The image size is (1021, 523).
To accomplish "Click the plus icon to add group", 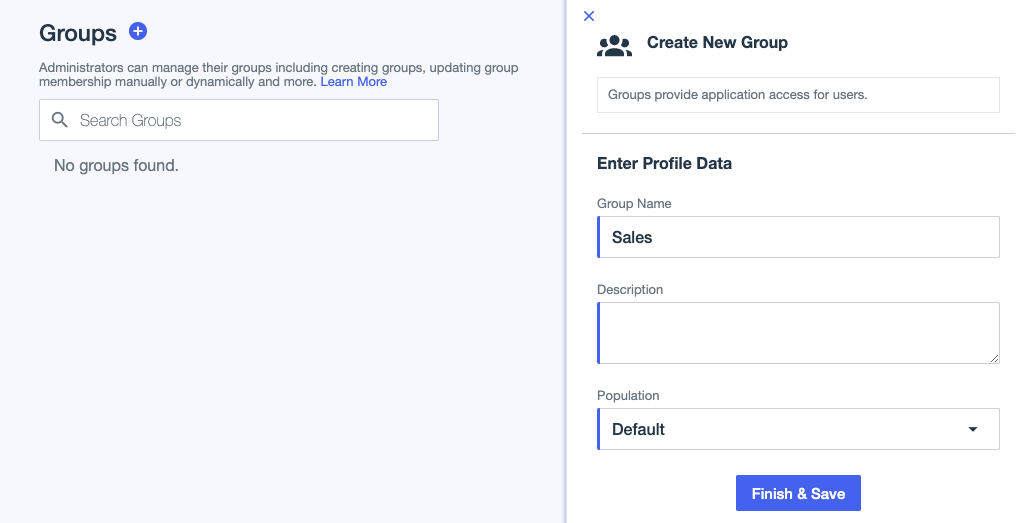I will coord(138,31).
